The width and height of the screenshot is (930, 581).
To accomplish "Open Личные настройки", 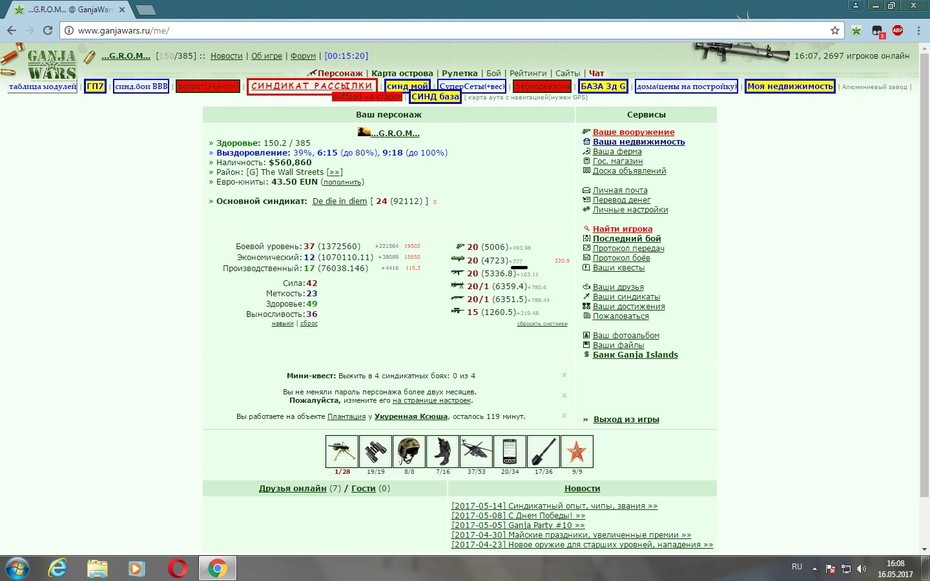I will point(630,209).
